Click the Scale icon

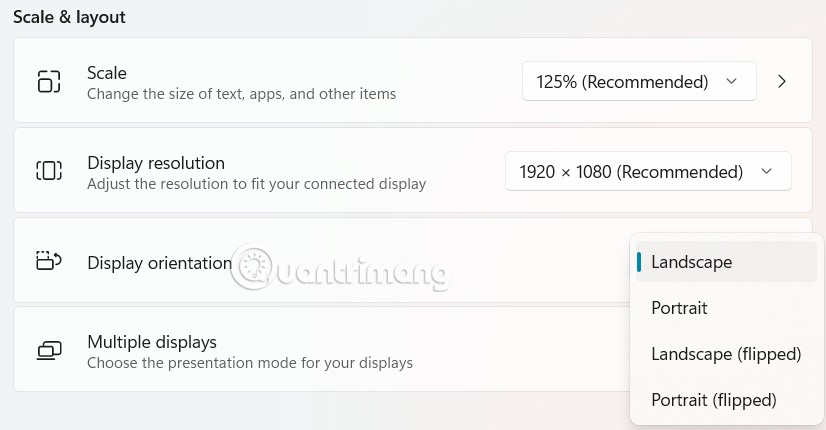[x=49, y=81]
